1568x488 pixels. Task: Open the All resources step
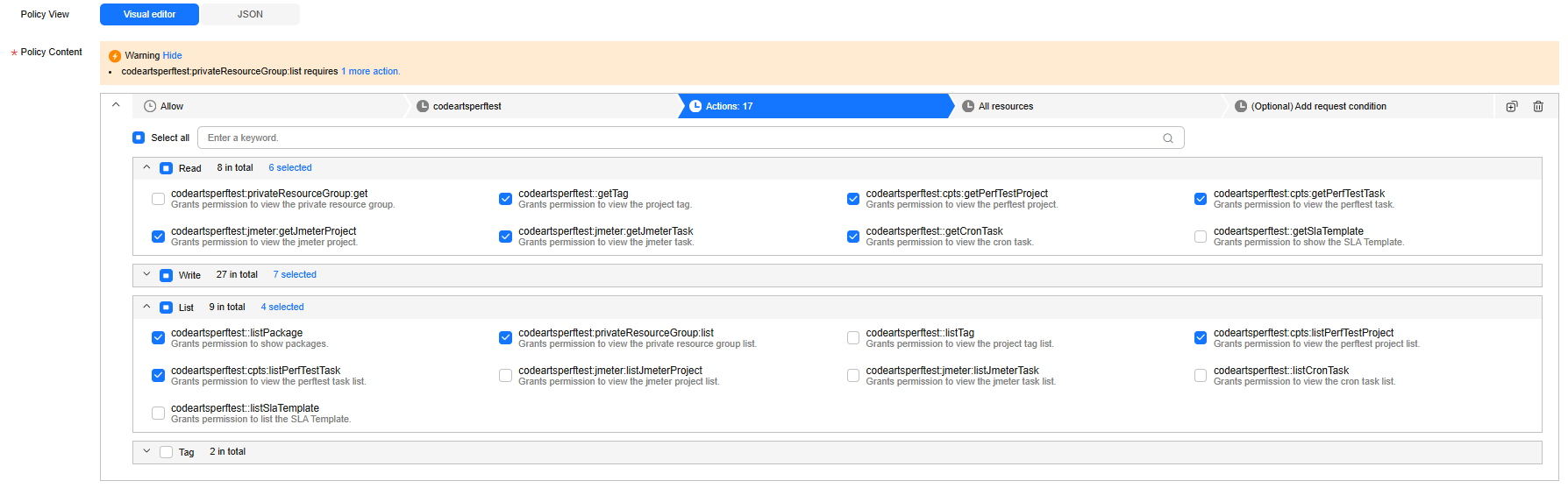click(1087, 106)
